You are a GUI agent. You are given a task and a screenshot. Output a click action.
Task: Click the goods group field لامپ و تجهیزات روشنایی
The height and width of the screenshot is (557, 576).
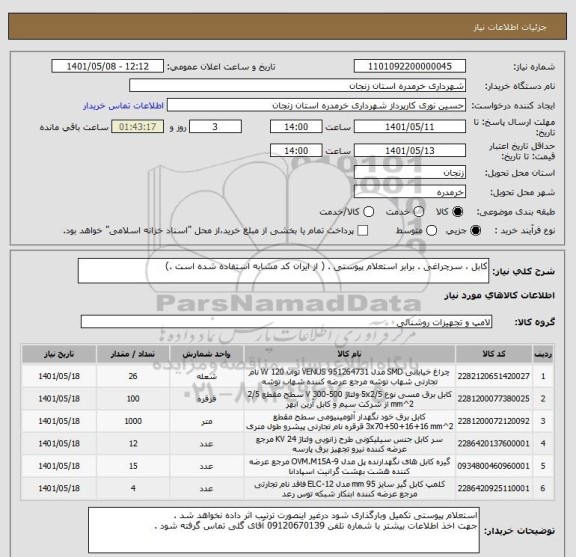(286, 322)
